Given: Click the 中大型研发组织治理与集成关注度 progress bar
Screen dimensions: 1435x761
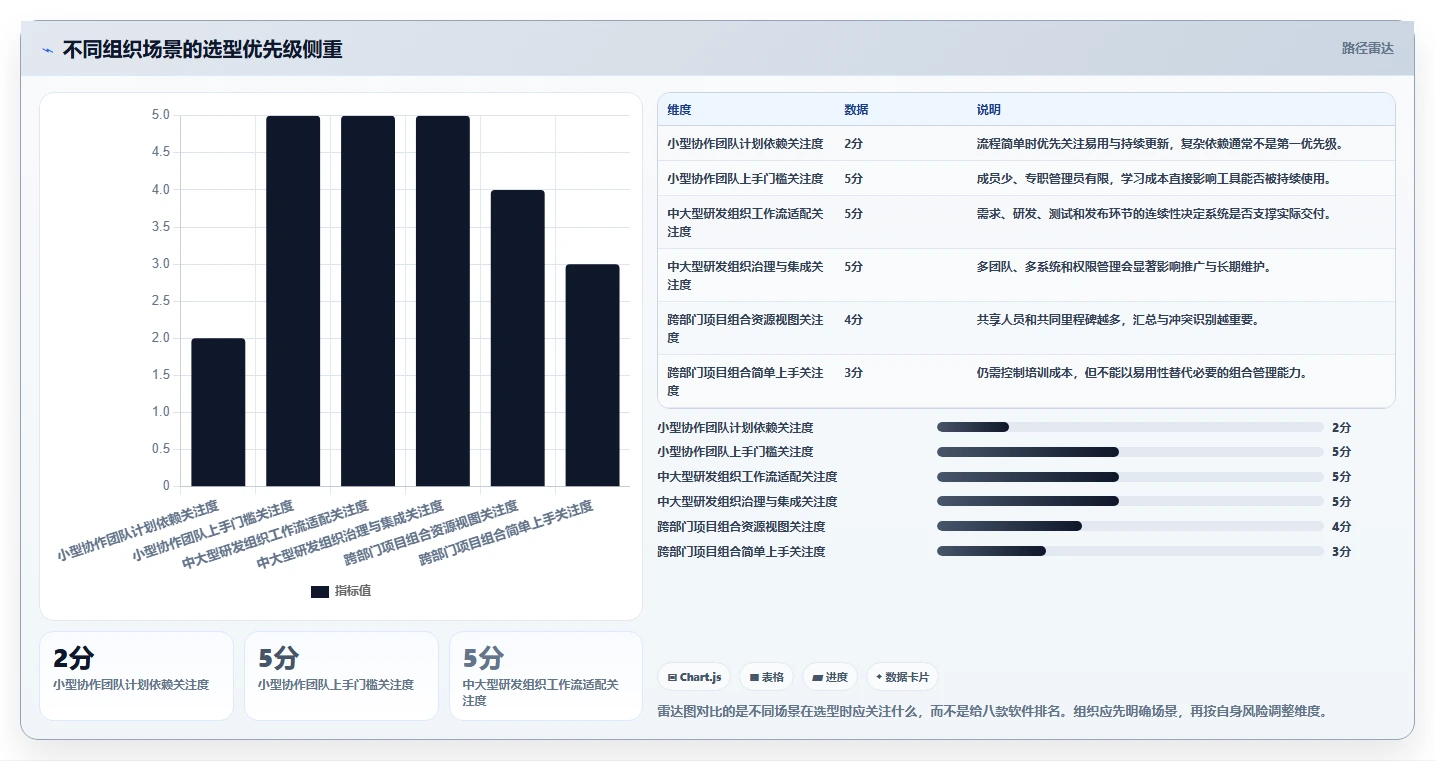Looking at the screenshot, I should pyautogui.click(x=1130, y=502).
